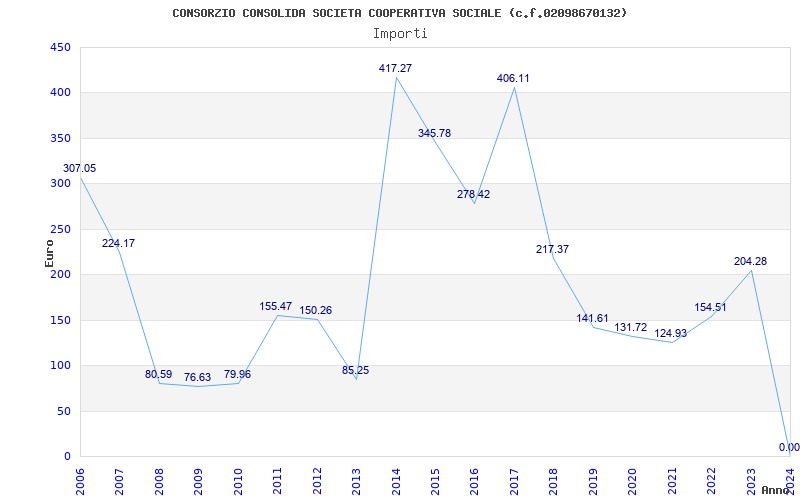Select the 154.51 data label

(710, 308)
